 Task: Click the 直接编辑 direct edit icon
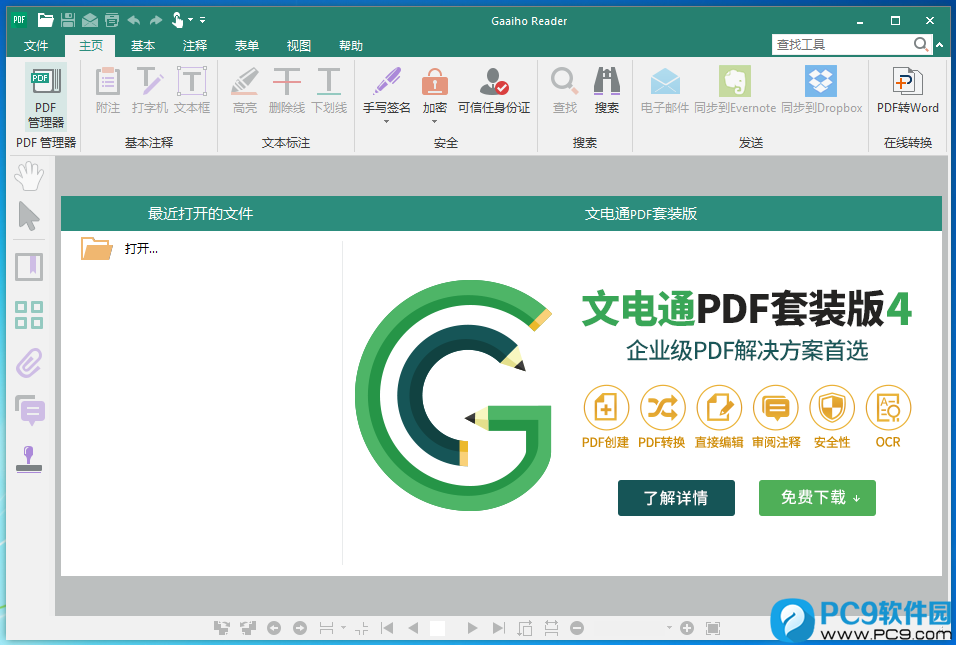click(x=719, y=407)
